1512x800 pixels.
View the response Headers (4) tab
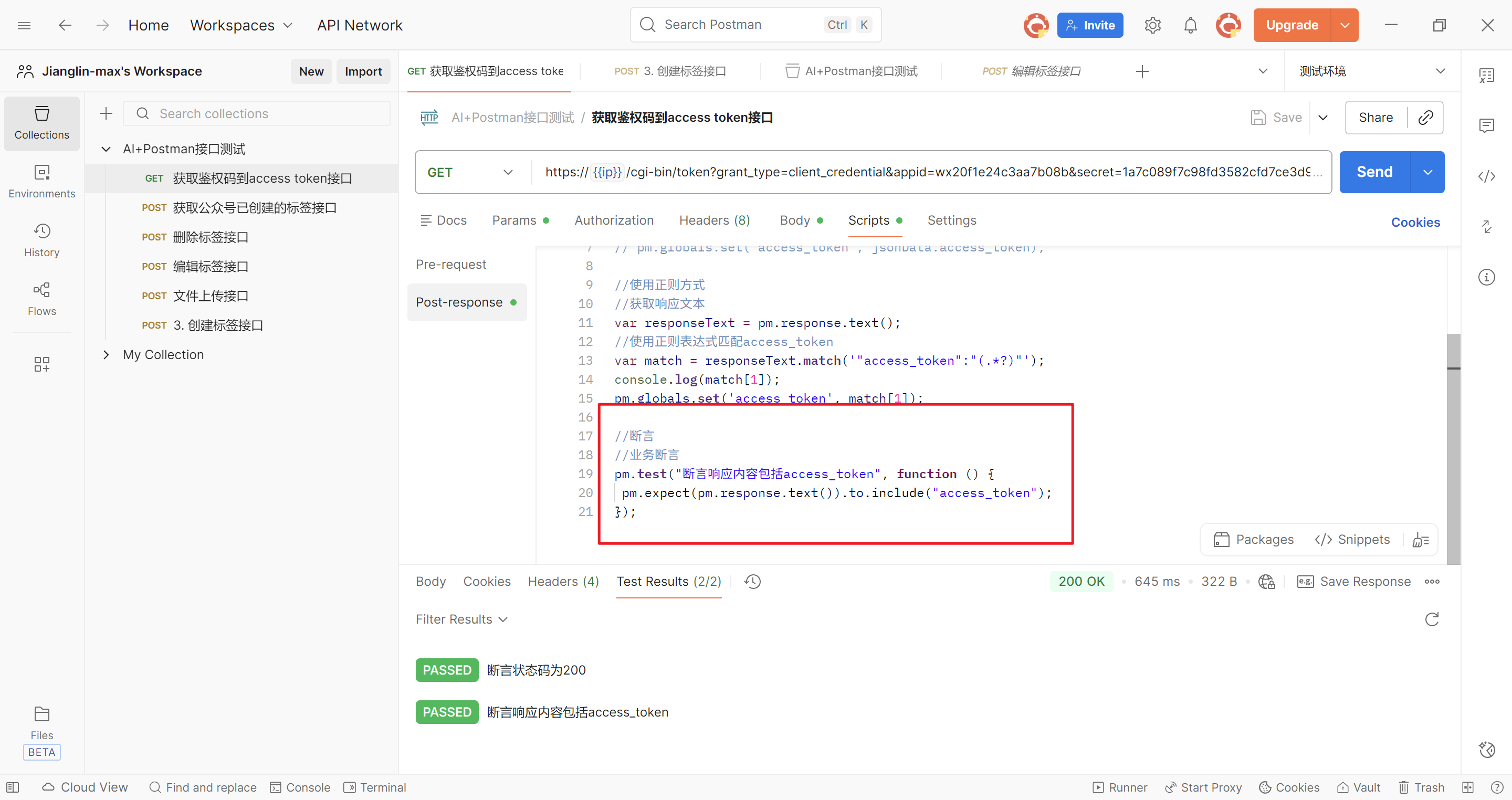click(x=563, y=581)
